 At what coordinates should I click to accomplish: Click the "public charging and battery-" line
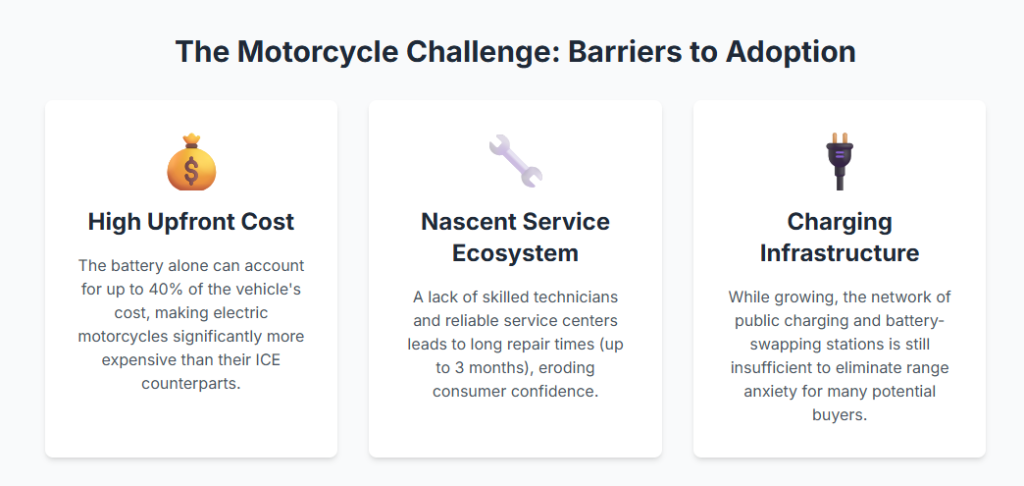pos(839,320)
